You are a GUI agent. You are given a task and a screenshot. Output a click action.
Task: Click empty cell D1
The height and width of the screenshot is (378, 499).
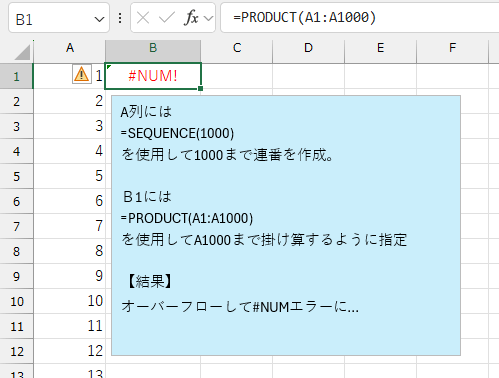[308, 76]
